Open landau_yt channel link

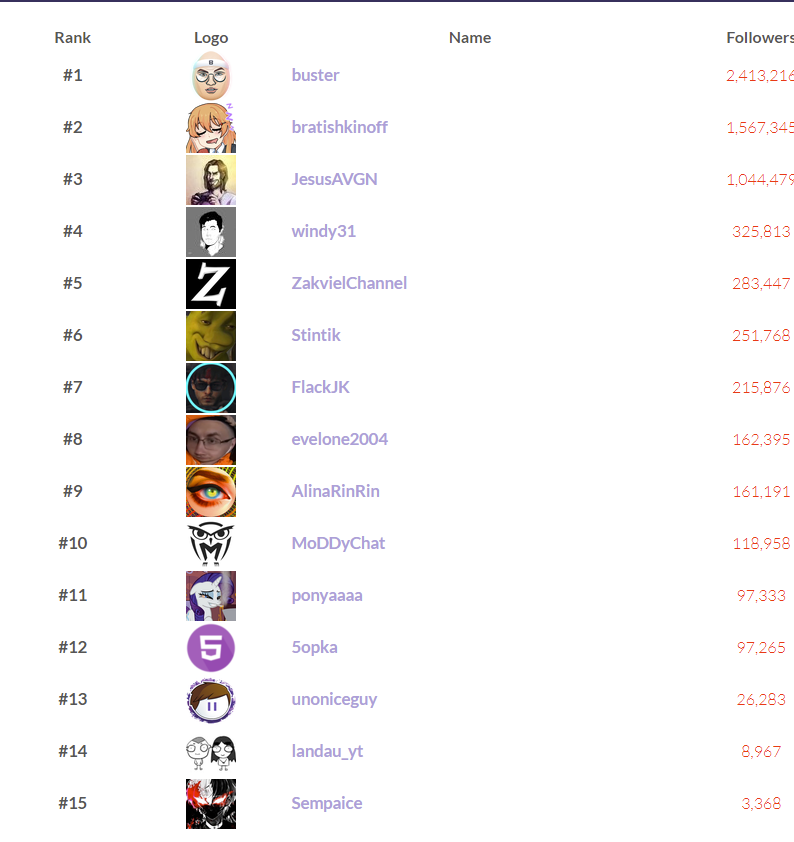[327, 751]
